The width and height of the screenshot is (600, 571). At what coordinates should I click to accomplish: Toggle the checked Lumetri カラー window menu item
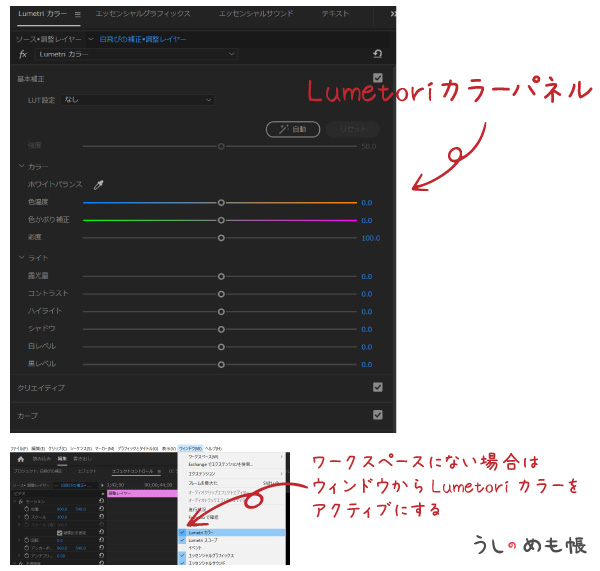click(x=232, y=532)
